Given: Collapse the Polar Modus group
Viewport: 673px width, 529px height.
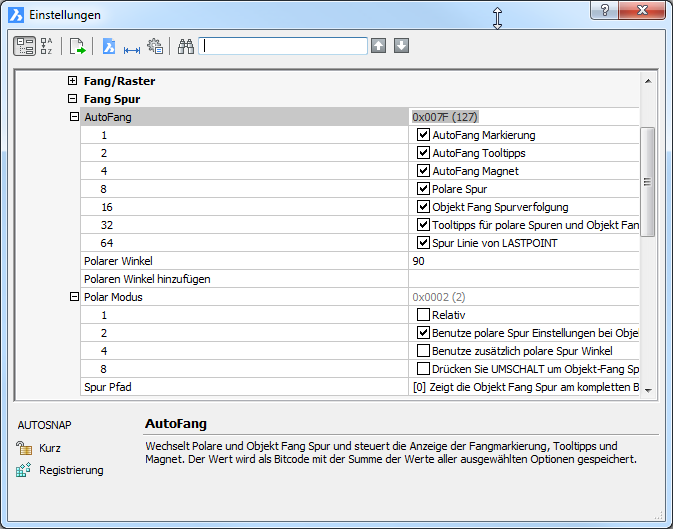Looking at the screenshot, I should pos(72,297).
